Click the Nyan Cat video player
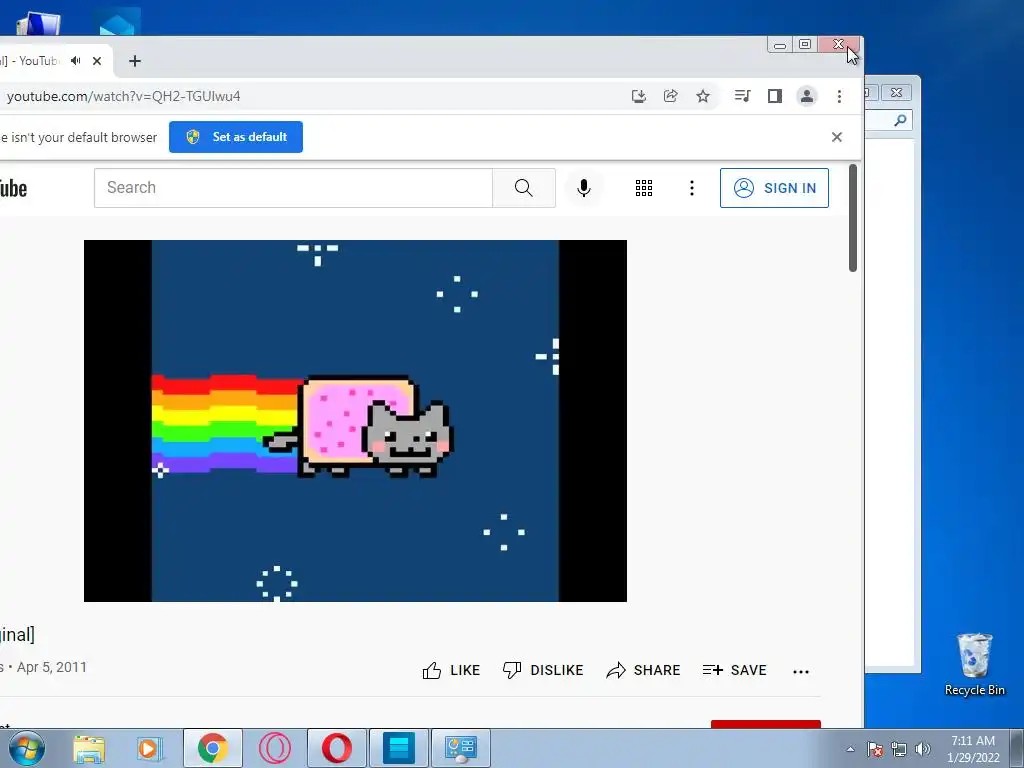 pos(355,421)
